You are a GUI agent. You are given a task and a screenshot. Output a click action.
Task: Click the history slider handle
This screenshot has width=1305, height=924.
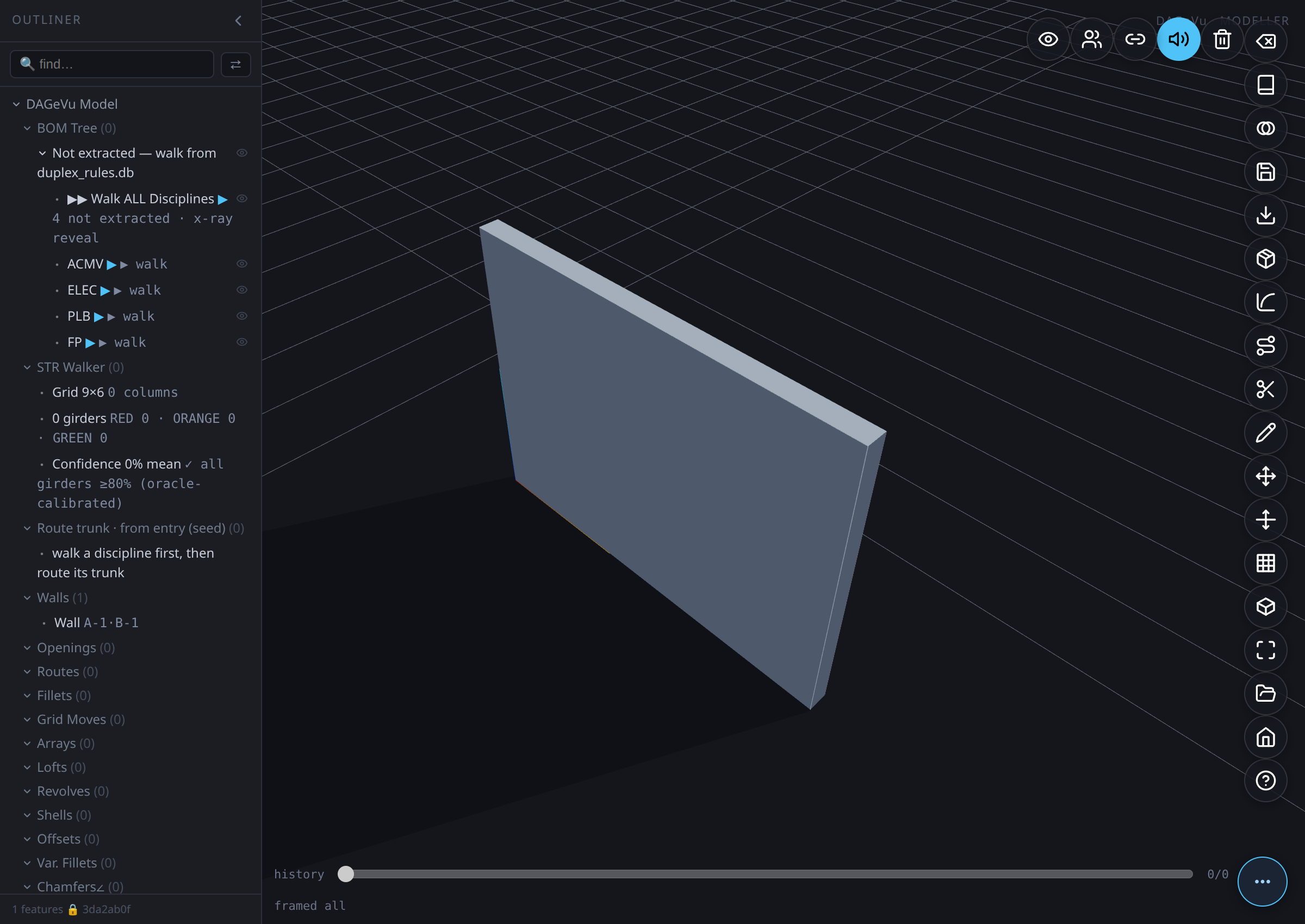click(x=345, y=874)
